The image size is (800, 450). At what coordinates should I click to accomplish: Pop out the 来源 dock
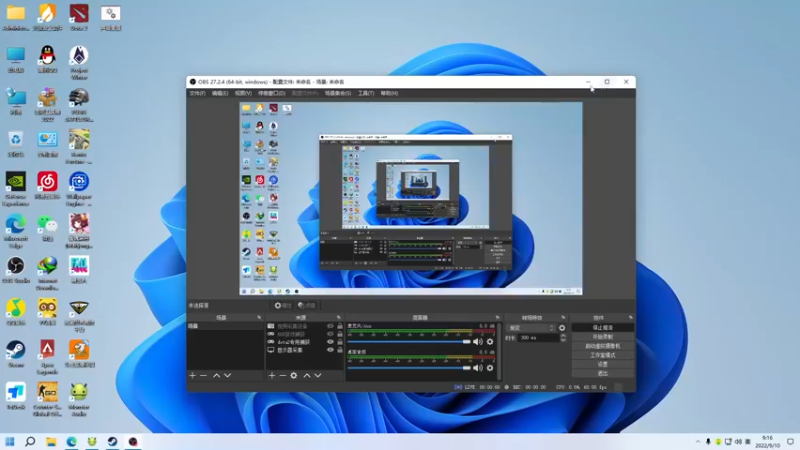click(x=338, y=317)
